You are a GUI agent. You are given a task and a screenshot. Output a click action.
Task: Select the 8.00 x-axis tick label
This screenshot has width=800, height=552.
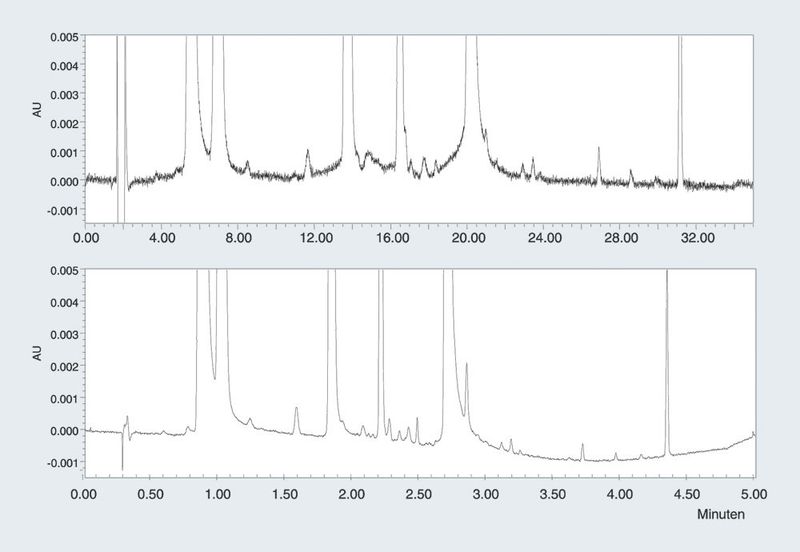pyautogui.click(x=239, y=238)
